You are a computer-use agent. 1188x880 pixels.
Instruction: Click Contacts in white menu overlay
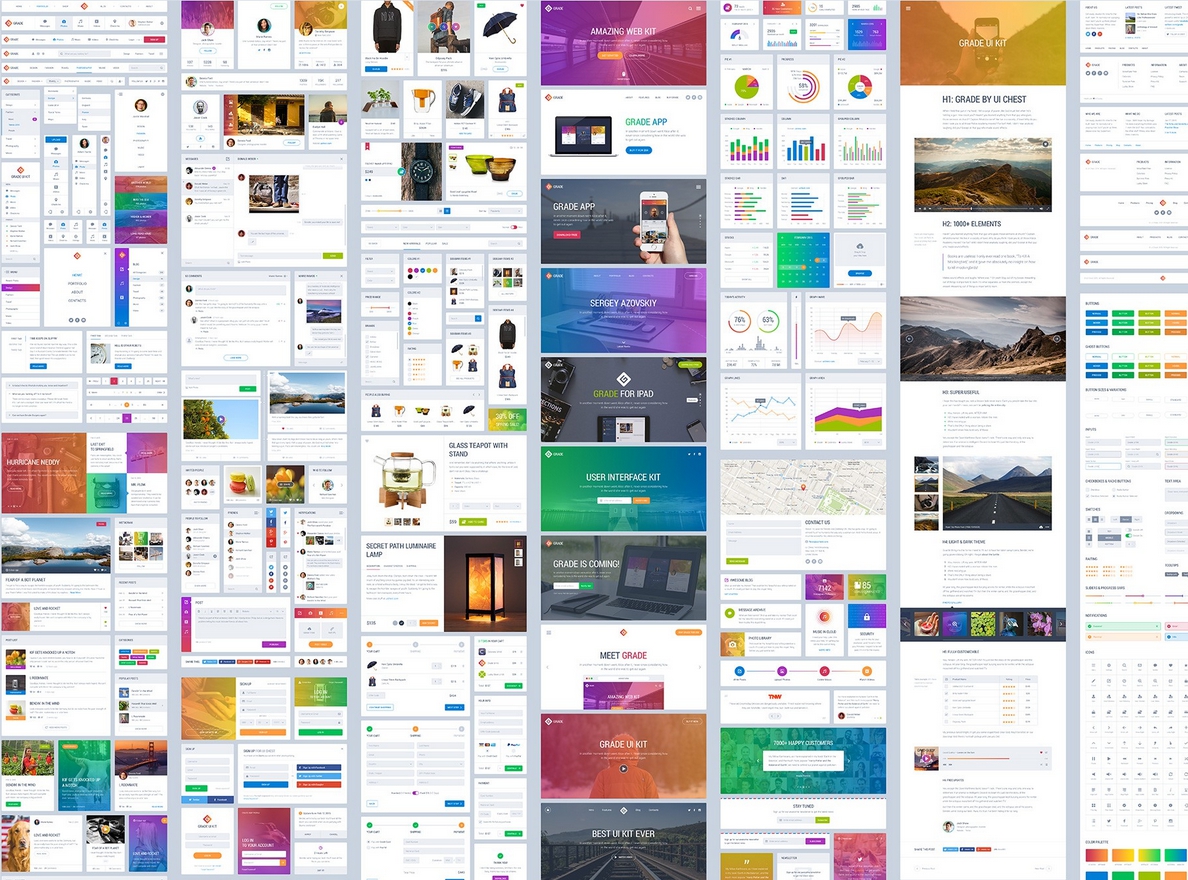click(x=77, y=300)
